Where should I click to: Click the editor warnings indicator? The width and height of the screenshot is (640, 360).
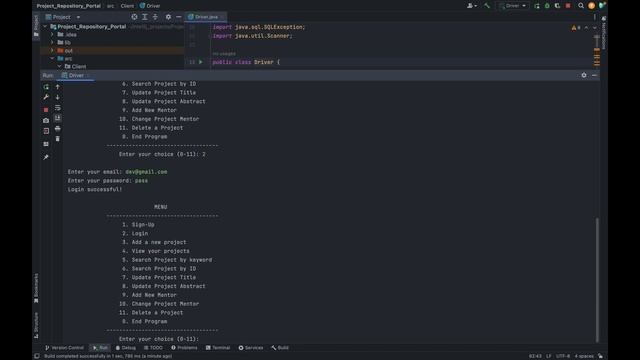576,28
